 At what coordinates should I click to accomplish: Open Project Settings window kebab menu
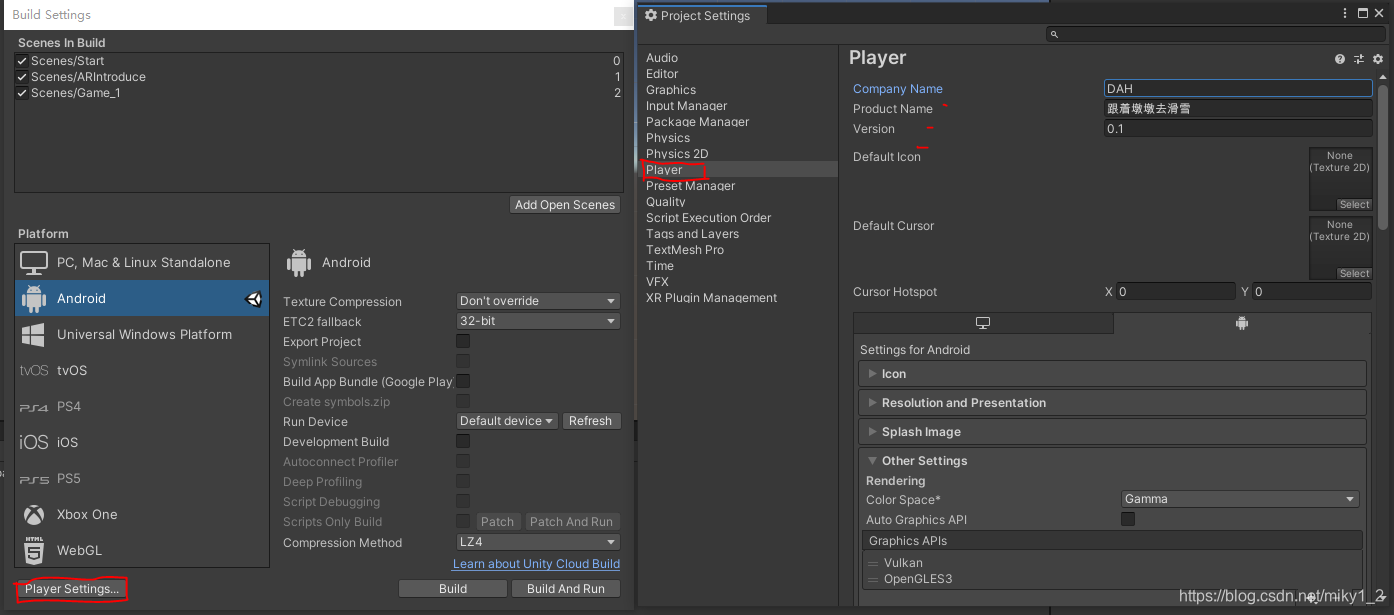pyautogui.click(x=1345, y=14)
